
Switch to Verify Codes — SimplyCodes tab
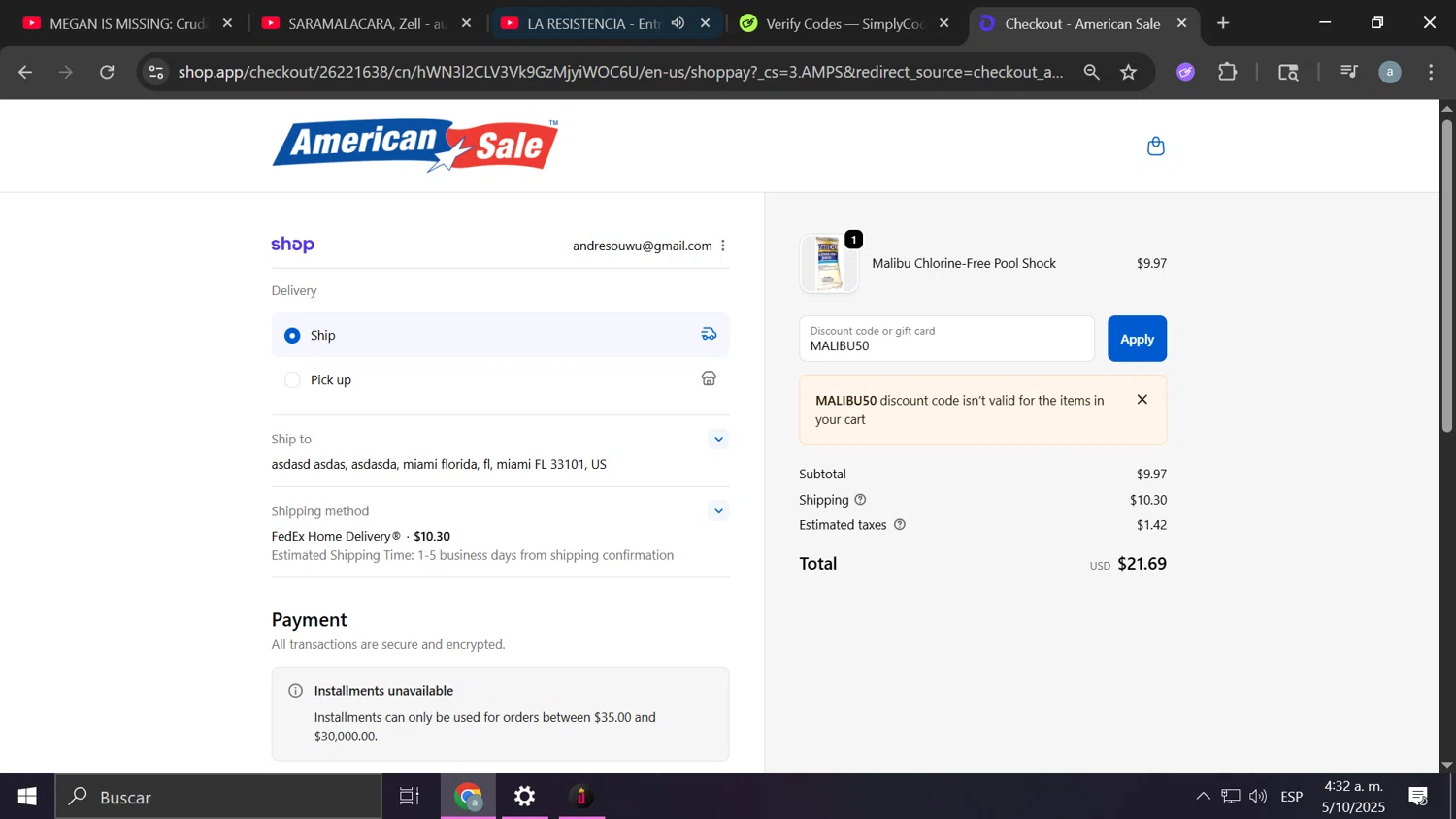[844, 23]
